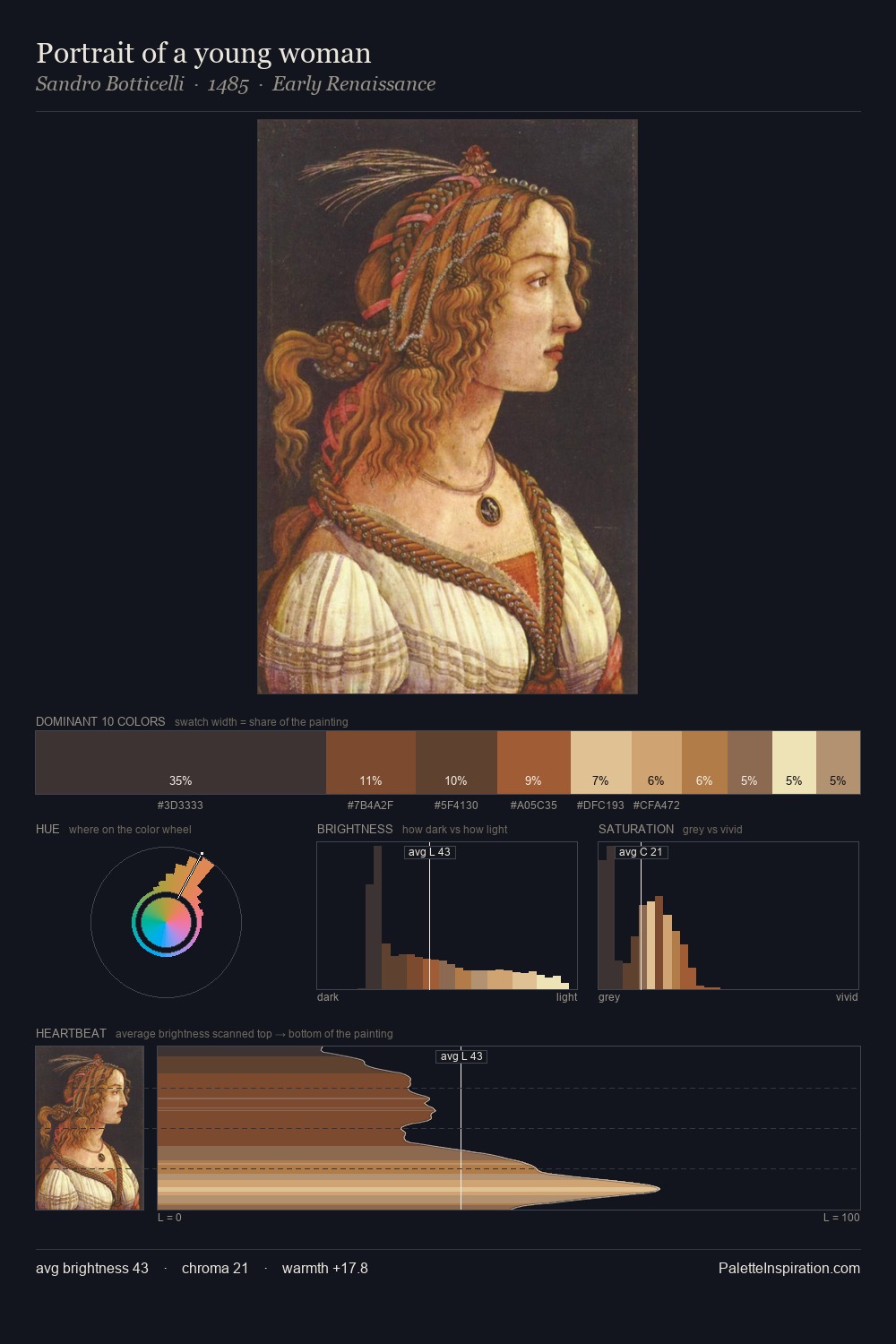Click the avg brightness 43 footer stat

(92, 1268)
